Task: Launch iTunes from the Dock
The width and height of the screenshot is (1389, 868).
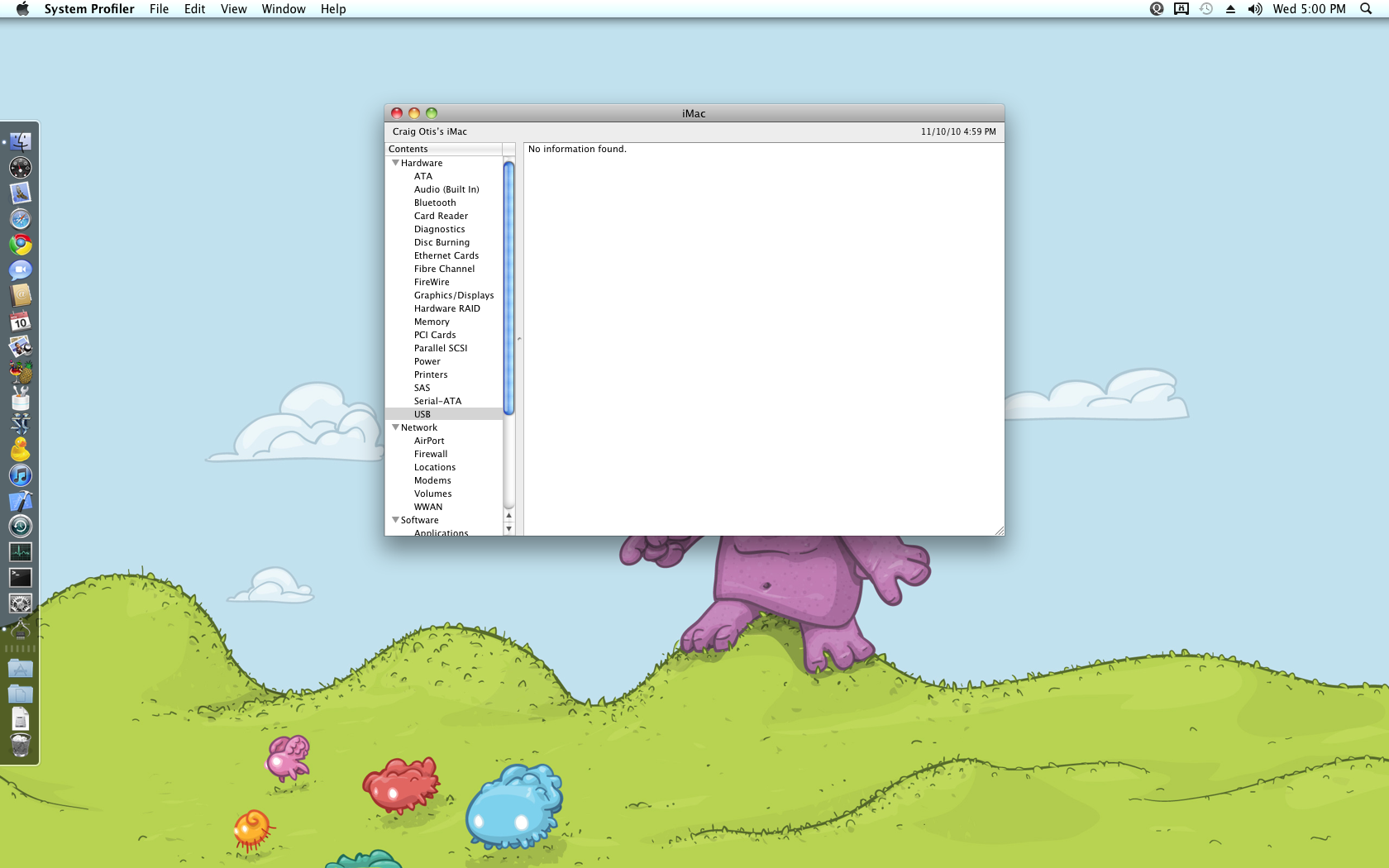Action: (x=20, y=475)
